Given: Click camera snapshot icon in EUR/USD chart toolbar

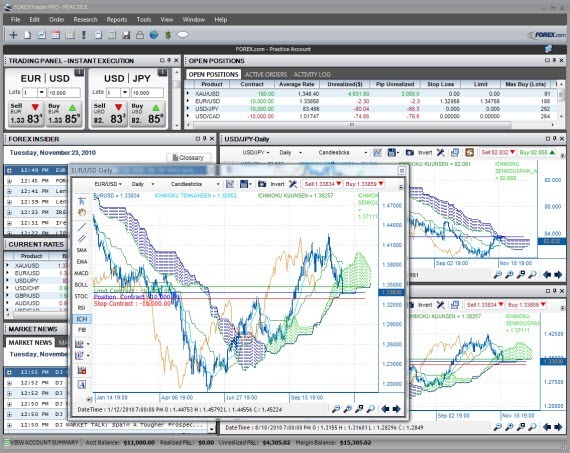Looking at the screenshot, I should point(262,184).
